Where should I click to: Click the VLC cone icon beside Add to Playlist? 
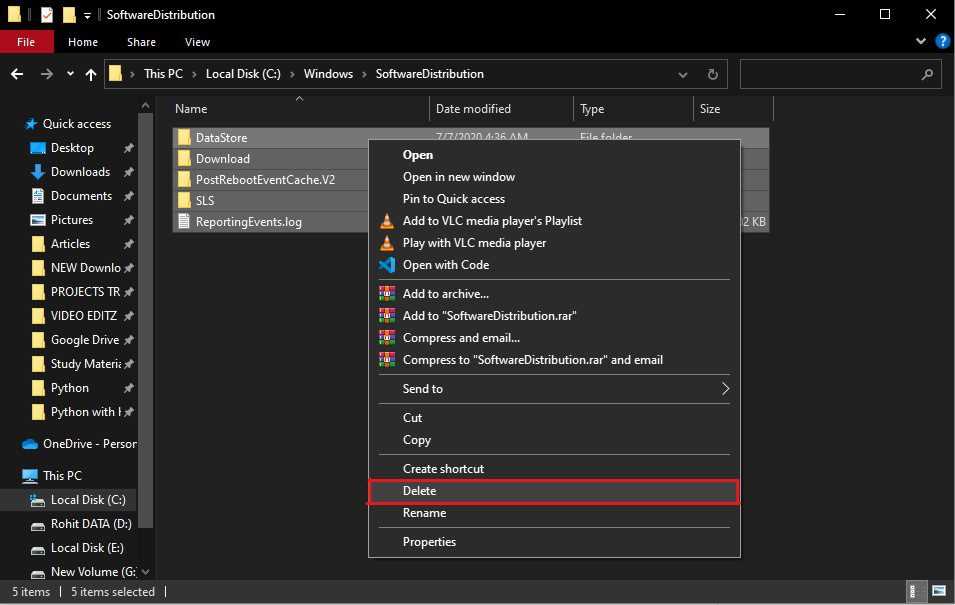point(387,221)
